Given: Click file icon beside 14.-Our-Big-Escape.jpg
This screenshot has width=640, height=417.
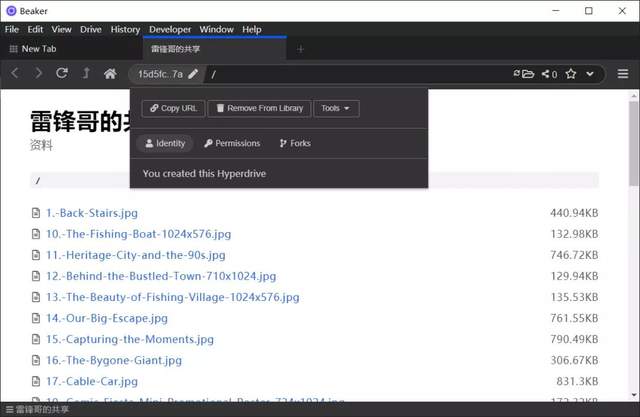Looking at the screenshot, I should click(36, 318).
